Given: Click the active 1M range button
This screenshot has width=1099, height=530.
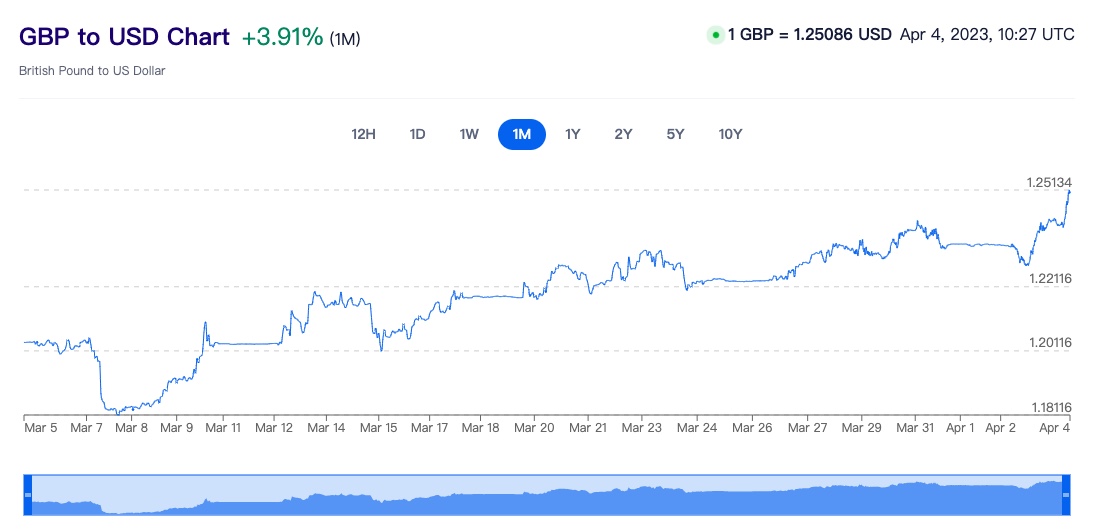Looking at the screenshot, I should [x=522, y=134].
